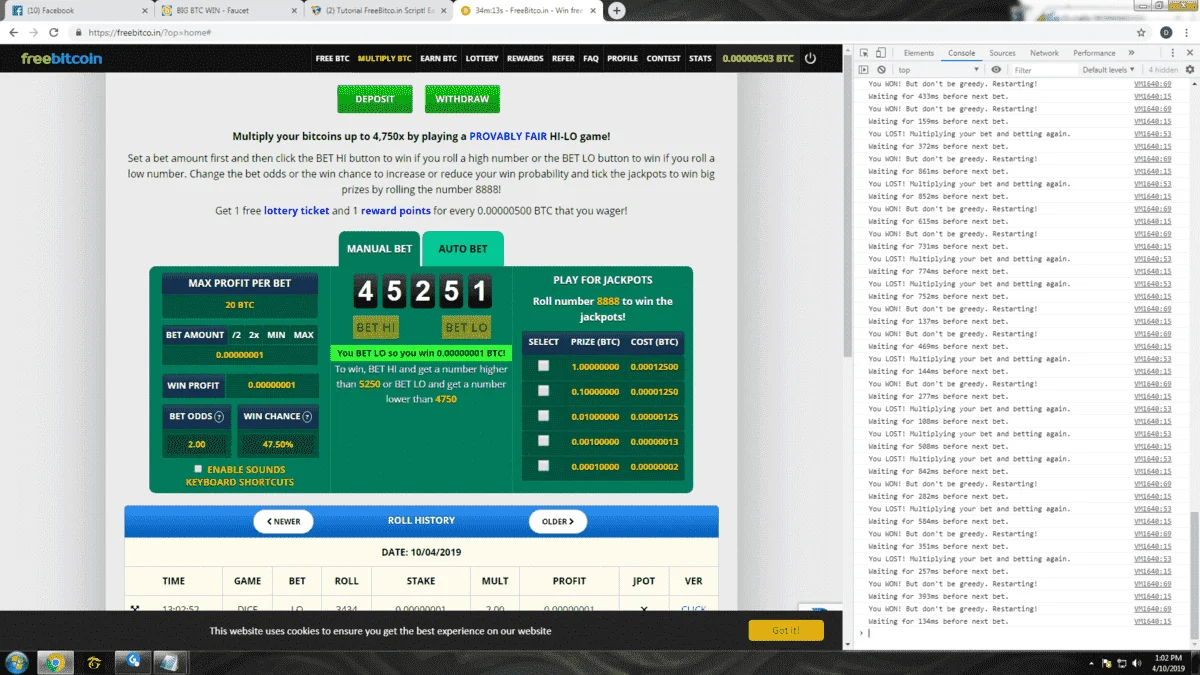Close the BIG BTC WIN tab
The width and height of the screenshot is (1200, 675).
point(295,10)
